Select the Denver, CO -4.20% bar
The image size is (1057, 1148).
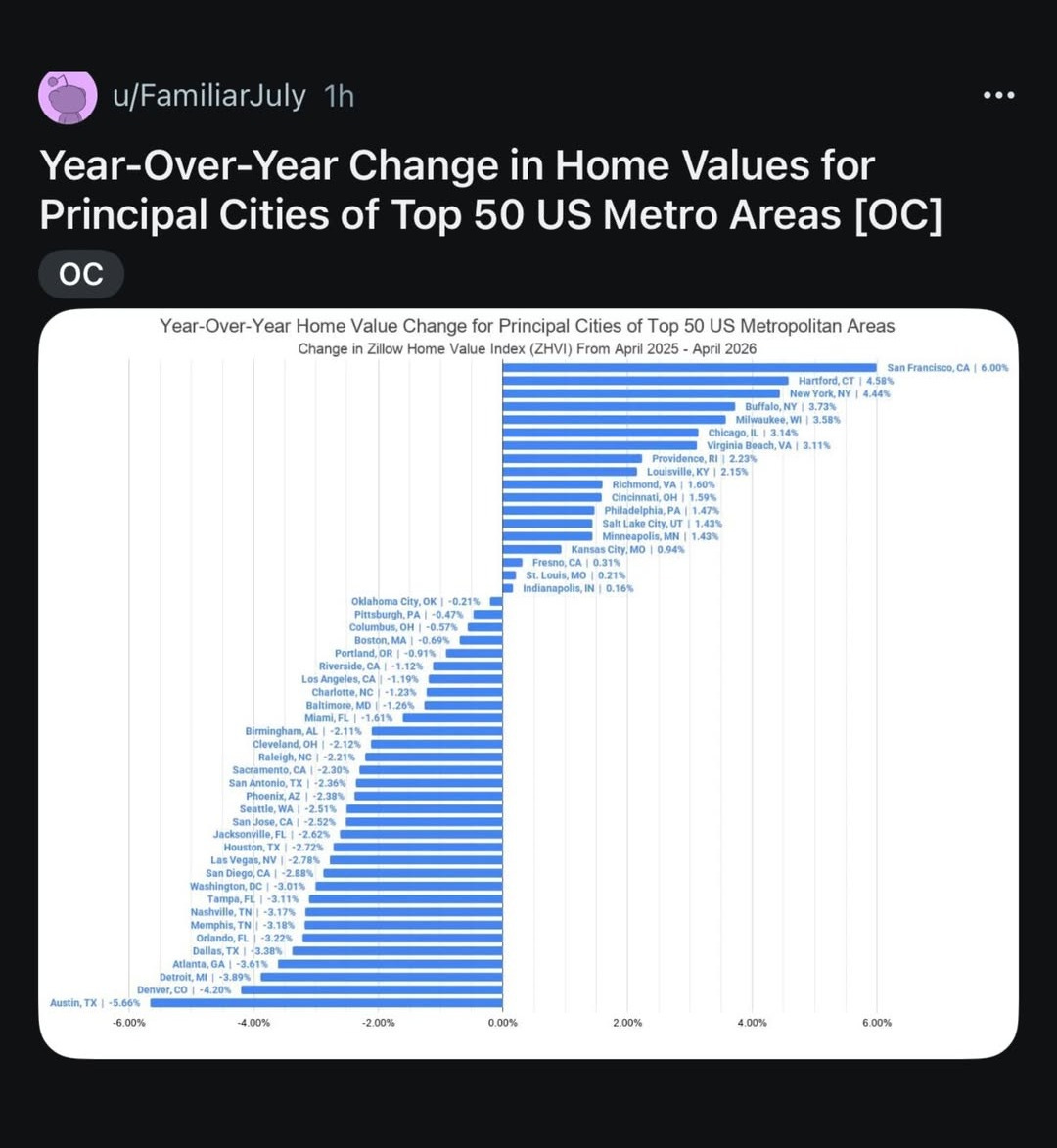[x=372, y=989]
